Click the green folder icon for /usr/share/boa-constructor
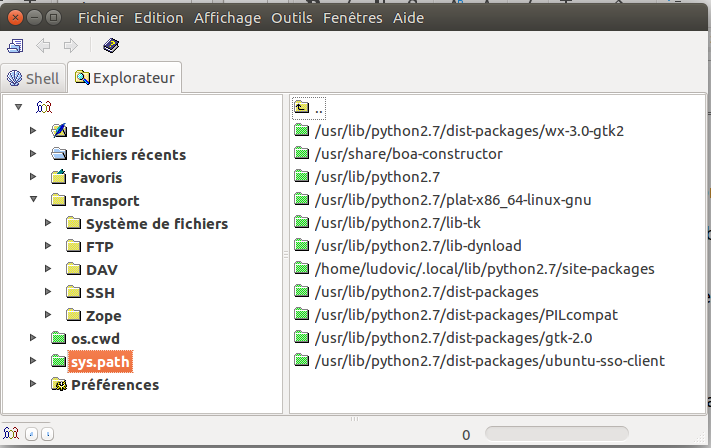Screen dimensions: 711x448 [302, 154]
